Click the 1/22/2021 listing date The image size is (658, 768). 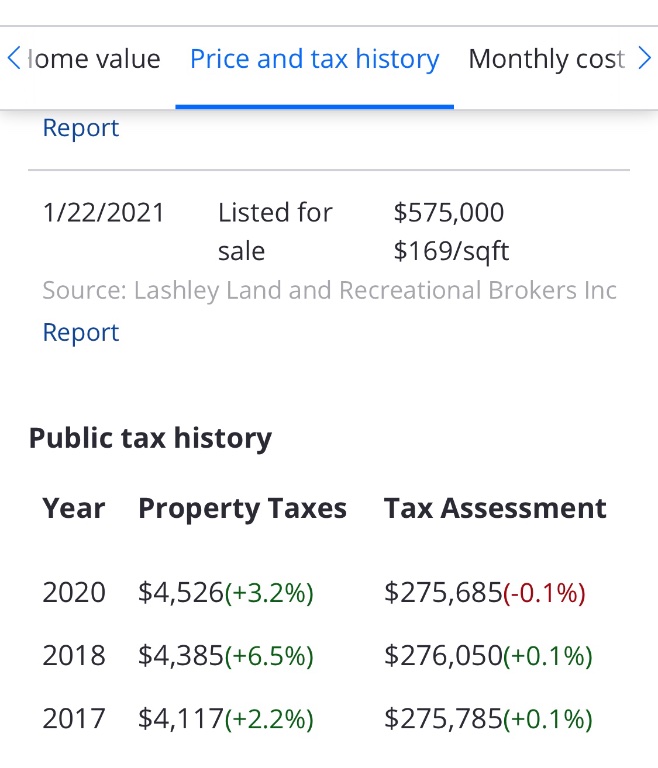click(103, 212)
